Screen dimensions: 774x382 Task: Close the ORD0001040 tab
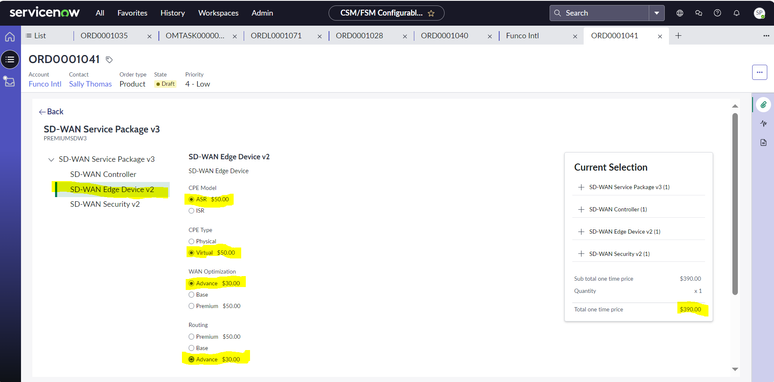click(490, 36)
